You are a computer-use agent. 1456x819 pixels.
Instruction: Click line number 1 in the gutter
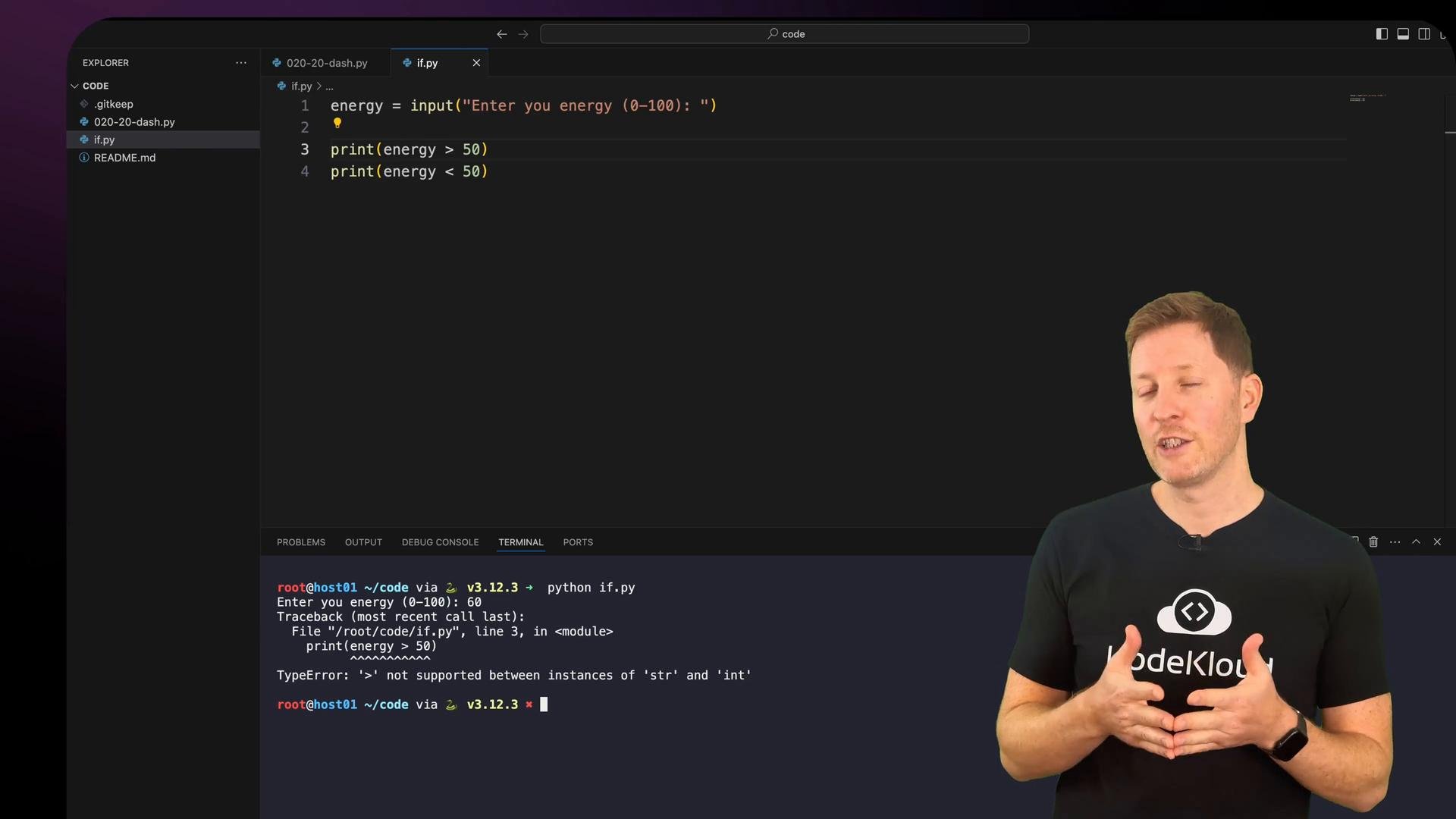(305, 105)
